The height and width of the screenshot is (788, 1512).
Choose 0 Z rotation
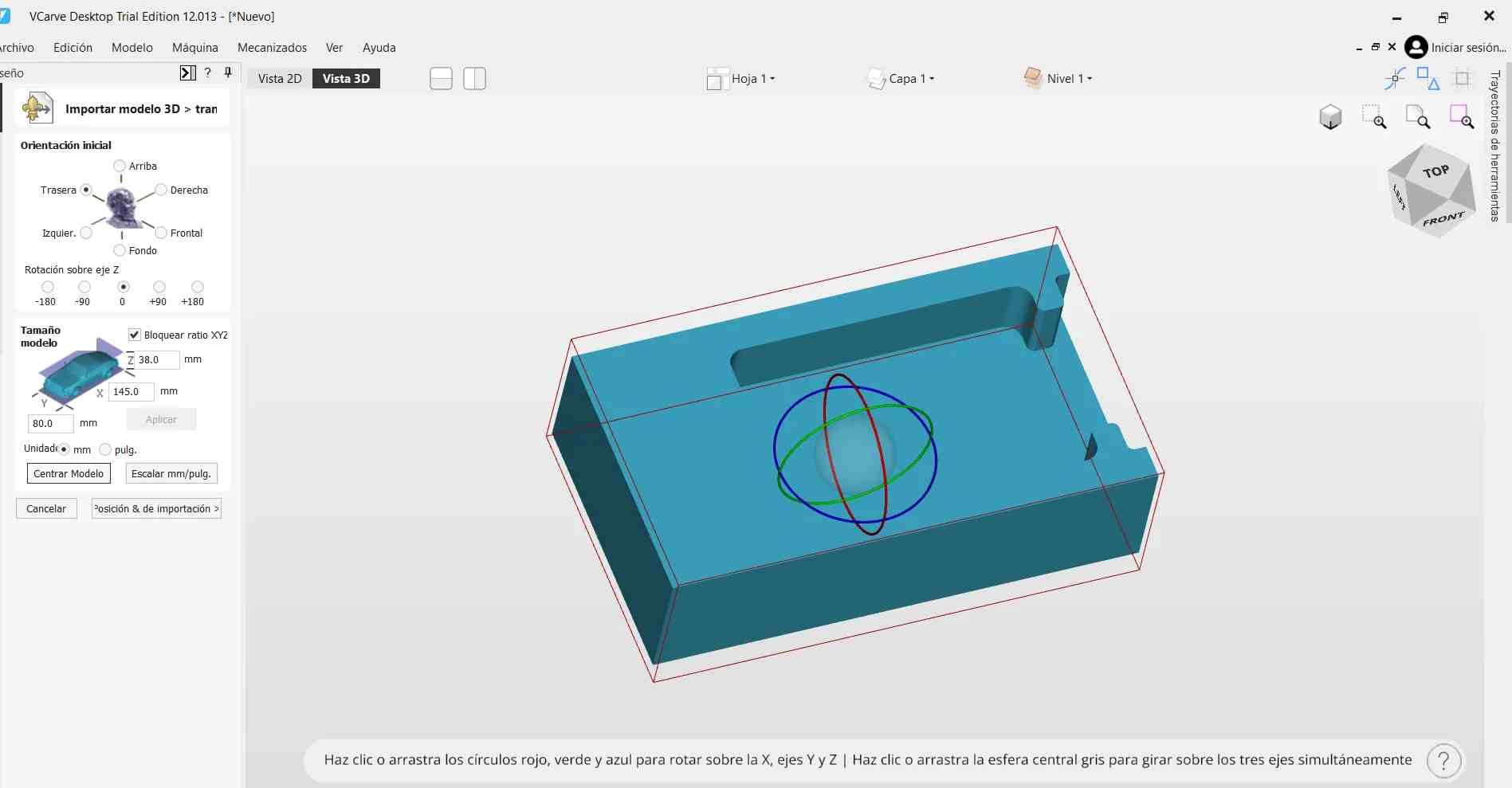[x=123, y=287]
